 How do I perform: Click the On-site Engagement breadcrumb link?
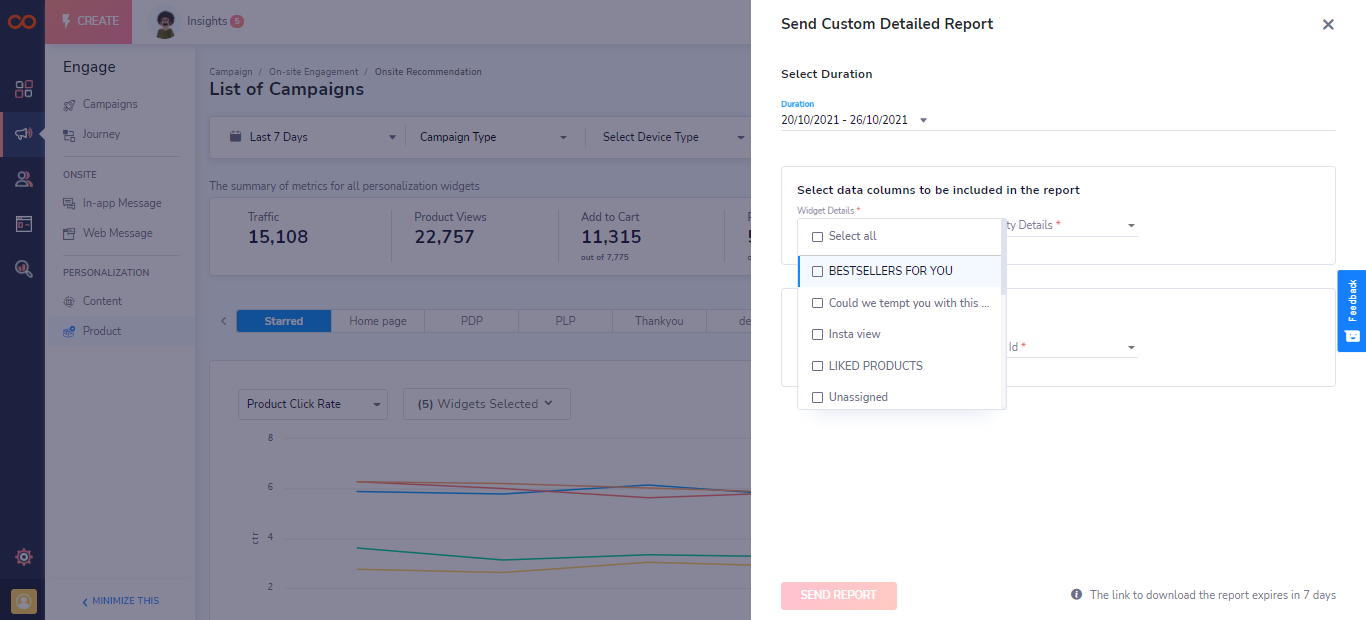313,72
